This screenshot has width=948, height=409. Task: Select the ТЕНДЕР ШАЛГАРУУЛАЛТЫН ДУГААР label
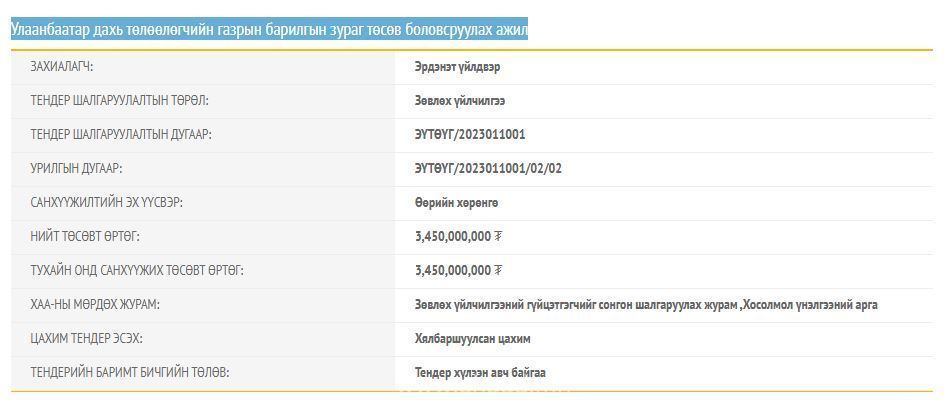121,135
